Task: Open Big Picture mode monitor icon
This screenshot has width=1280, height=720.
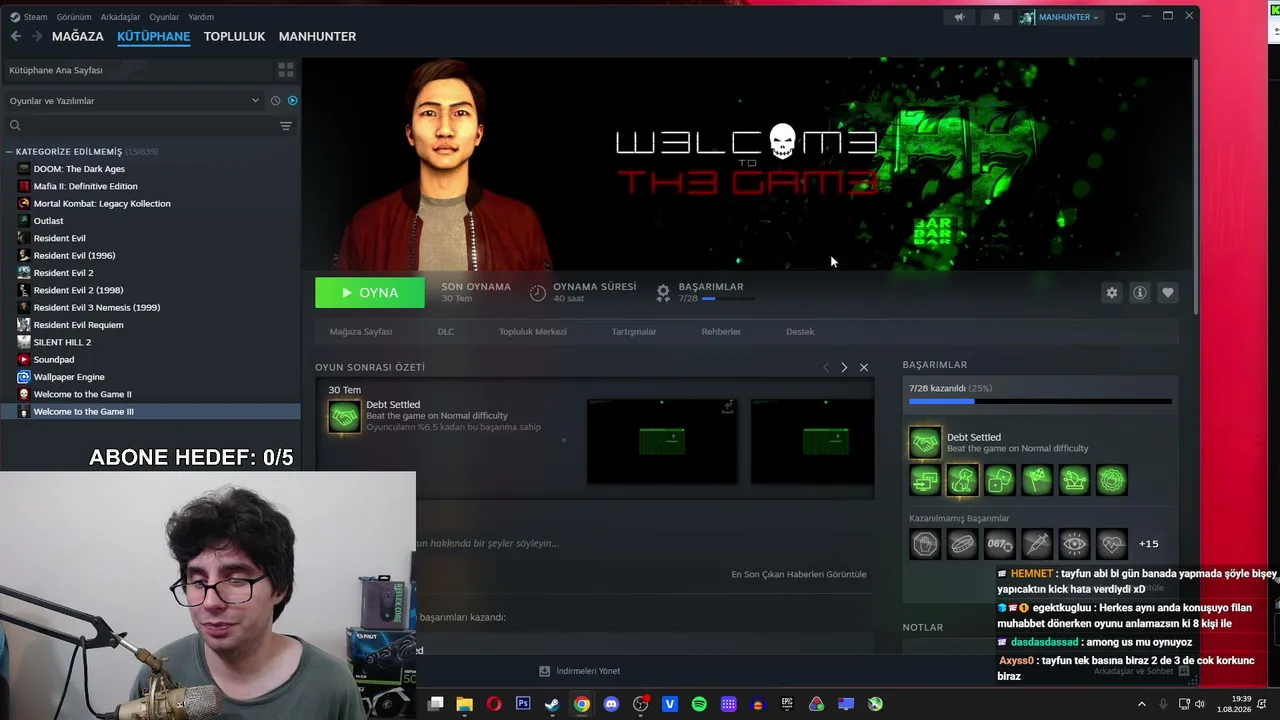Action: point(1120,17)
